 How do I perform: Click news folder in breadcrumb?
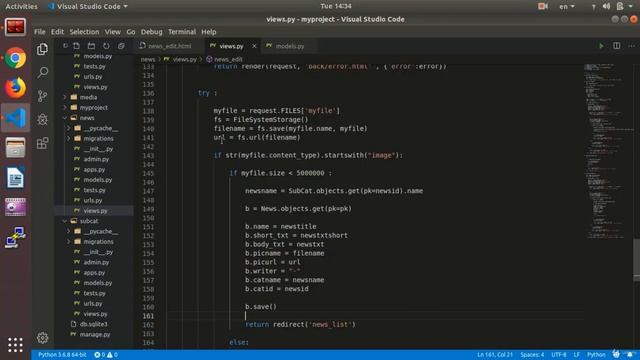coord(148,59)
